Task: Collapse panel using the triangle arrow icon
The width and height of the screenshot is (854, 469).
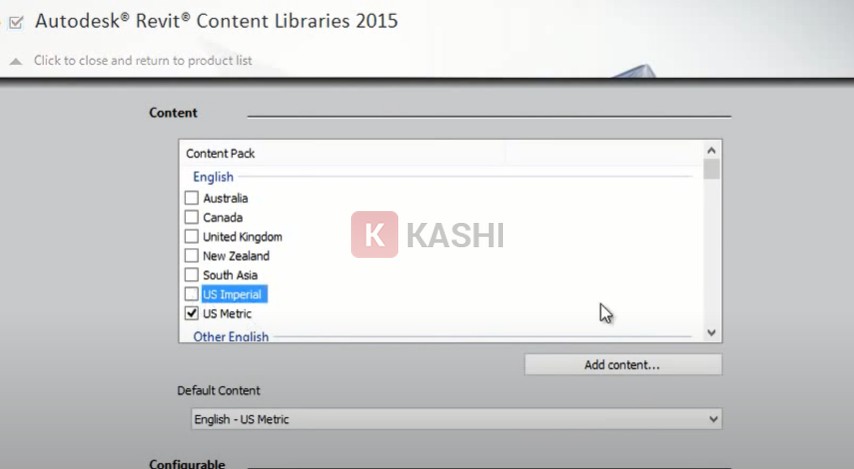Action: (x=15, y=61)
